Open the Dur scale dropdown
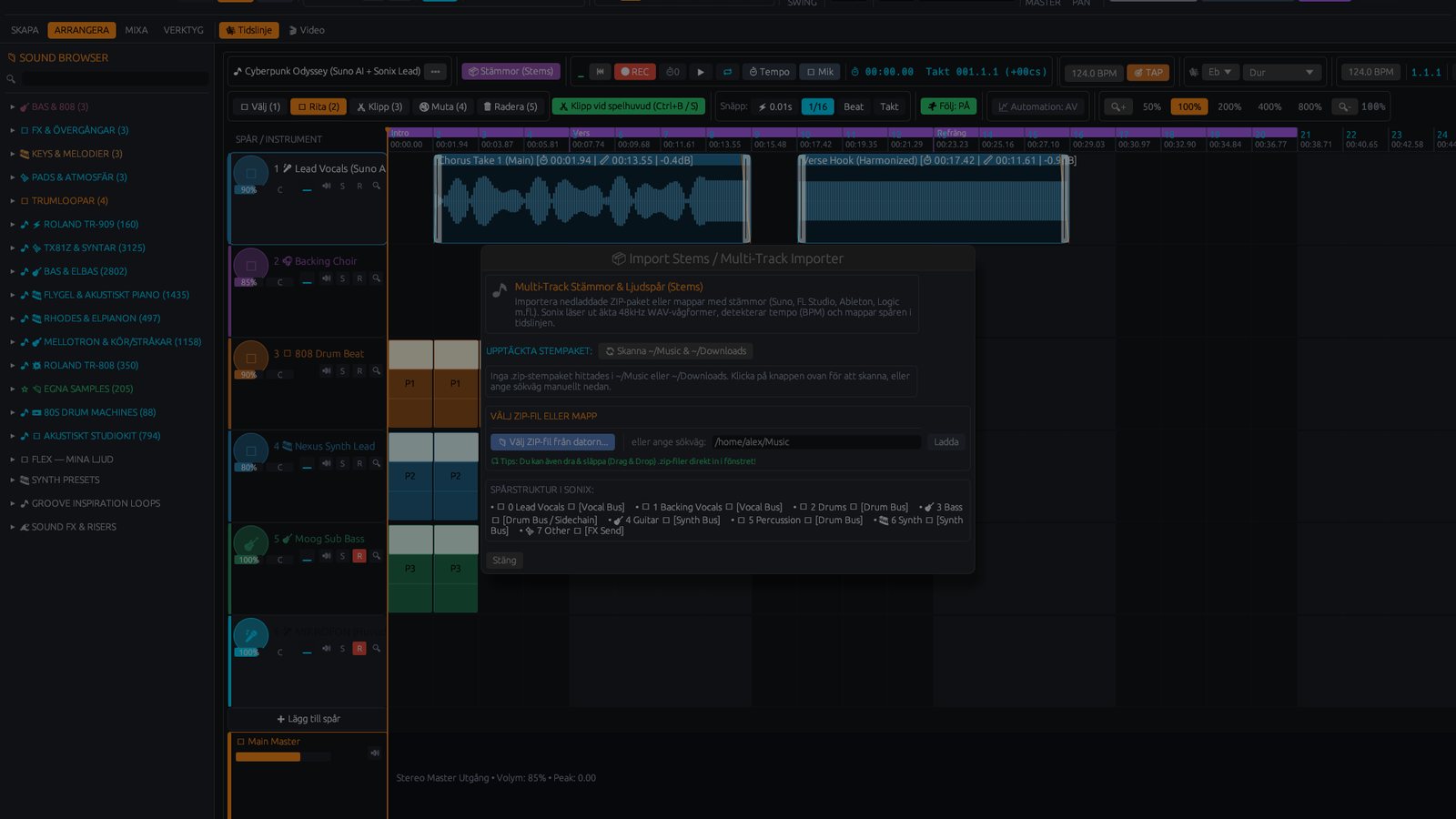This screenshot has width=1456, height=819. tap(1281, 72)
